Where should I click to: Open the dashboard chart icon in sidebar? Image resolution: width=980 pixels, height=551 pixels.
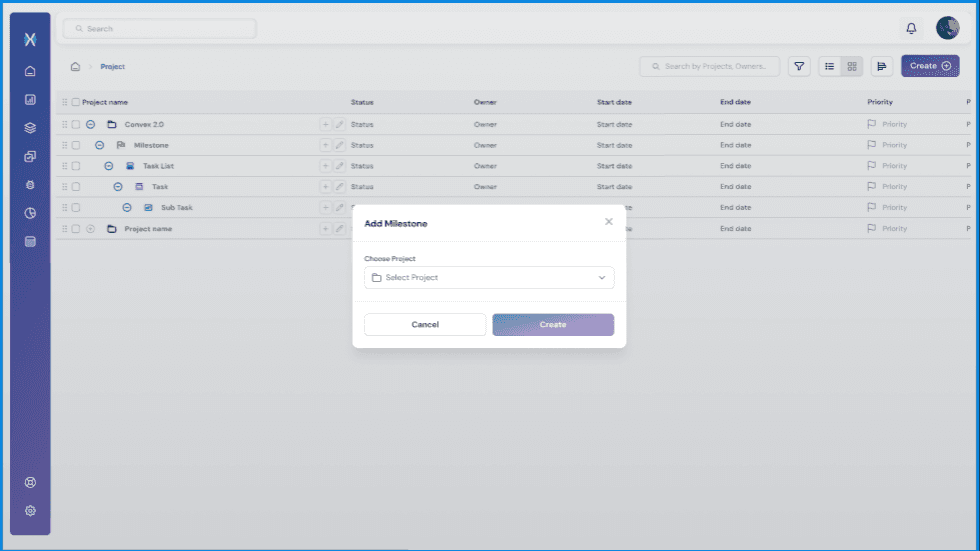30,99
